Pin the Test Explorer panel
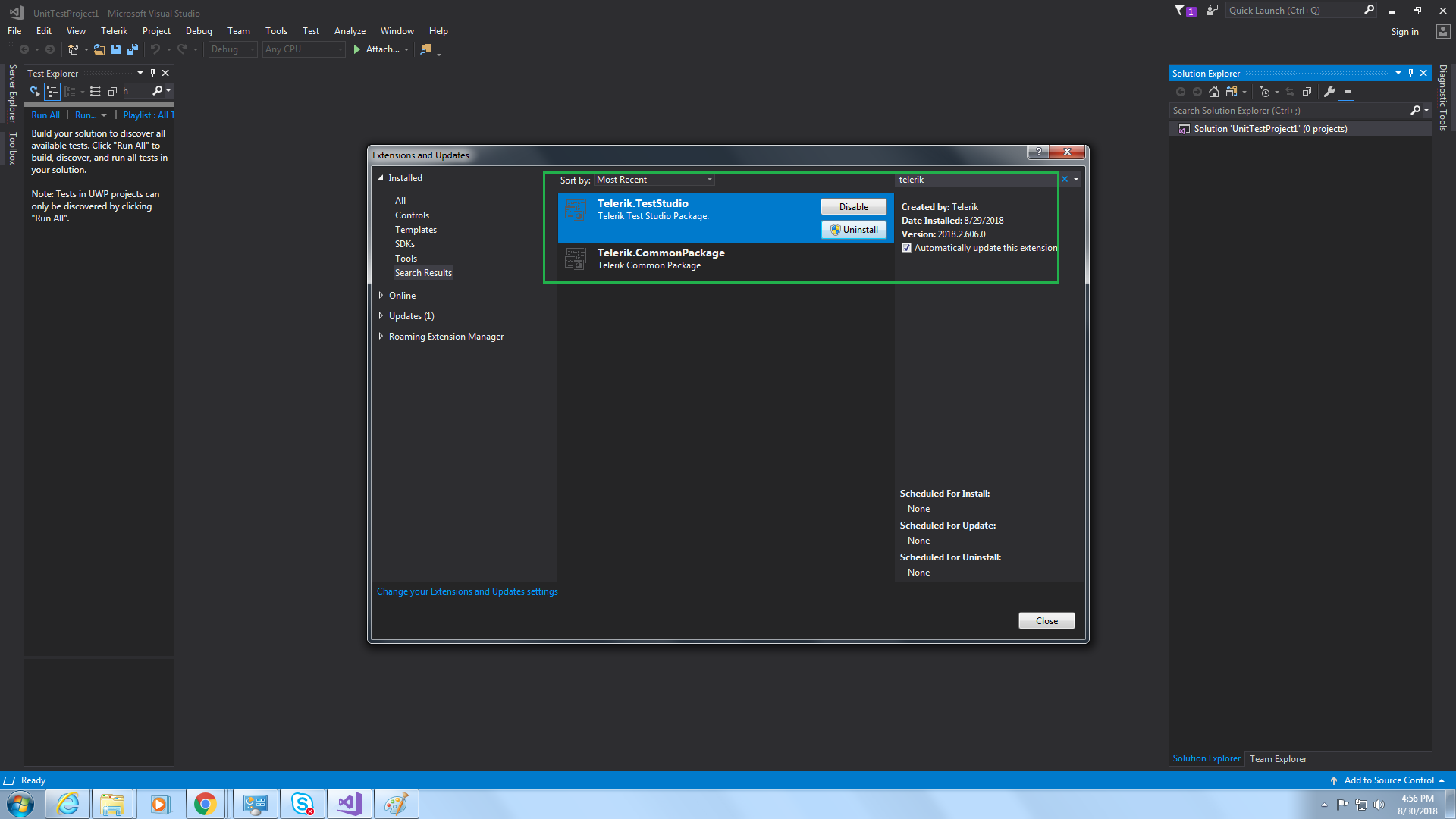 tap(152, 74)
